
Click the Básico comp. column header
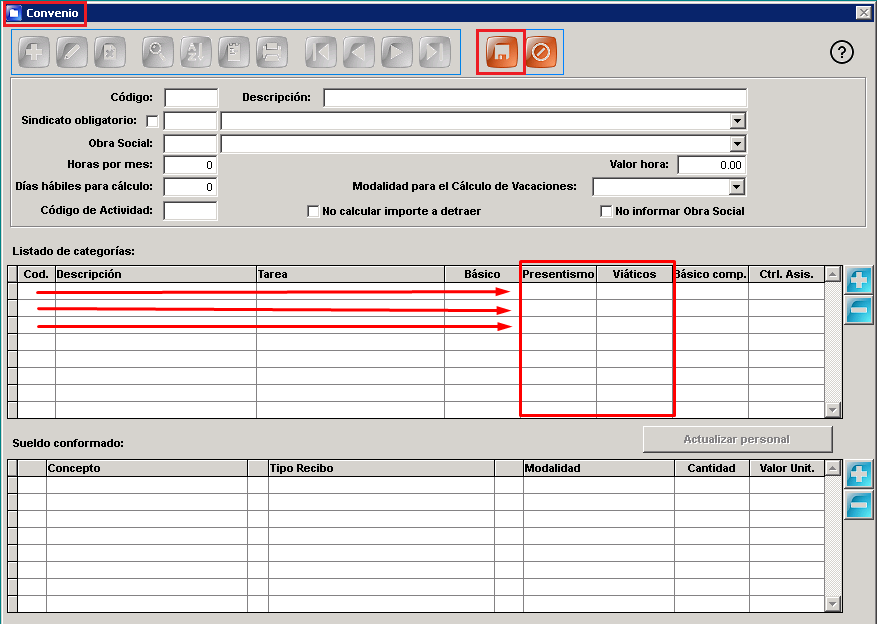[710, 274]
